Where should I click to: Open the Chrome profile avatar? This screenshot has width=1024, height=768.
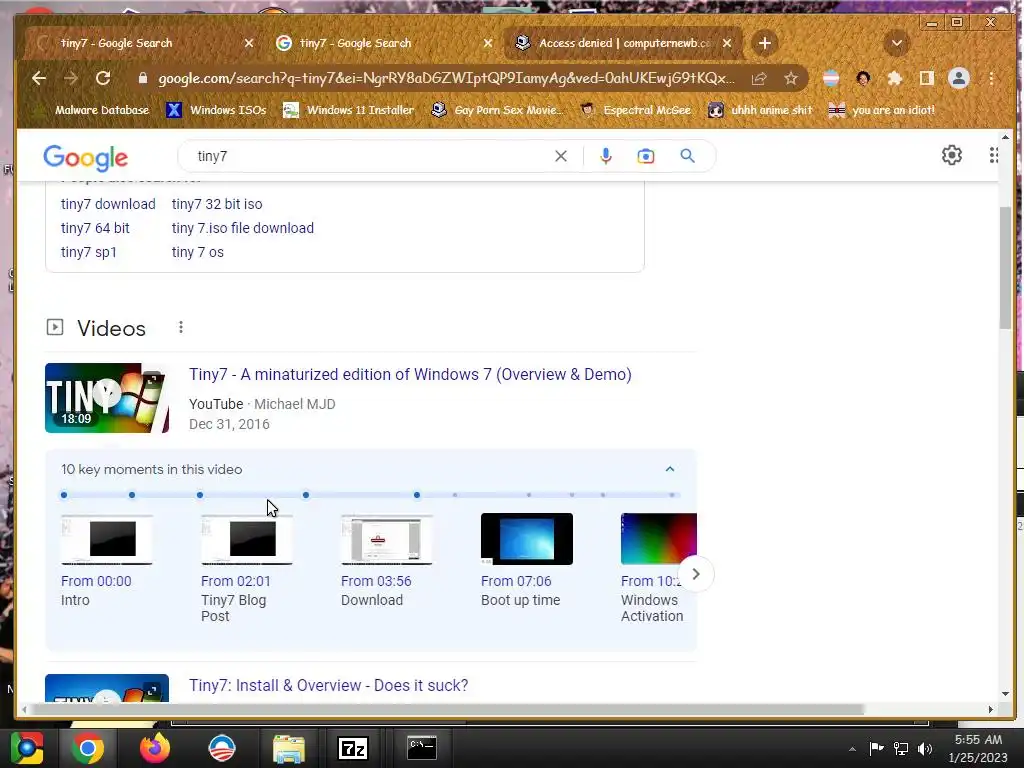(959, 78)
